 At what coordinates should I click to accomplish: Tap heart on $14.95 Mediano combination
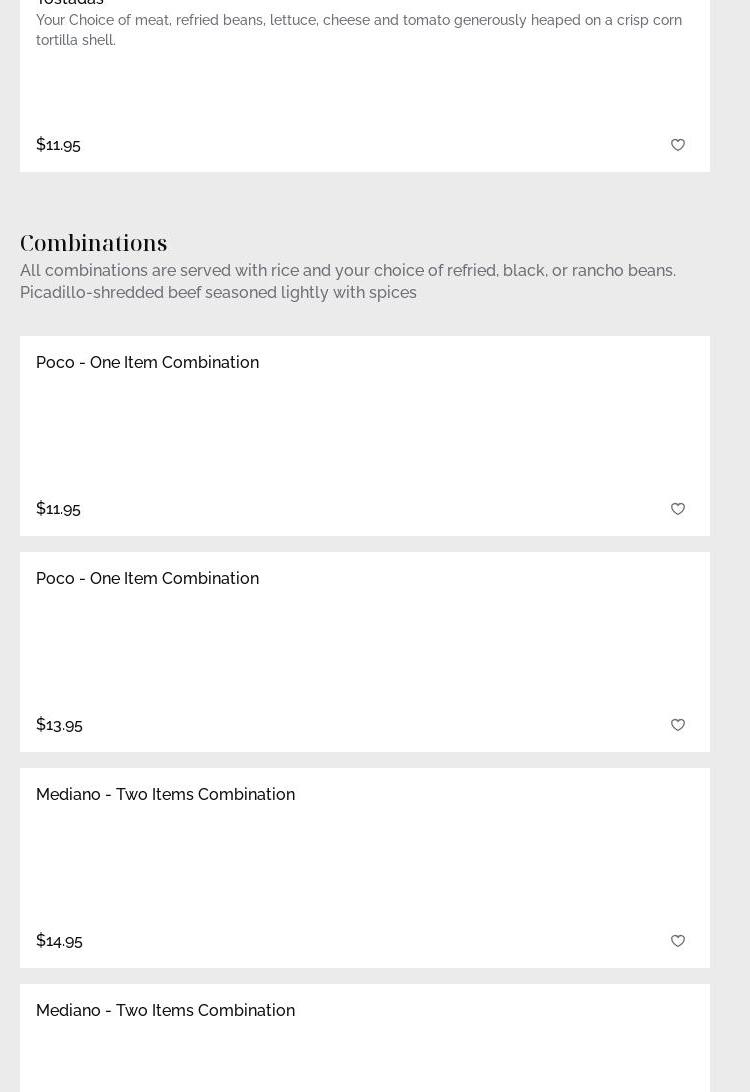tap(678, 941)
